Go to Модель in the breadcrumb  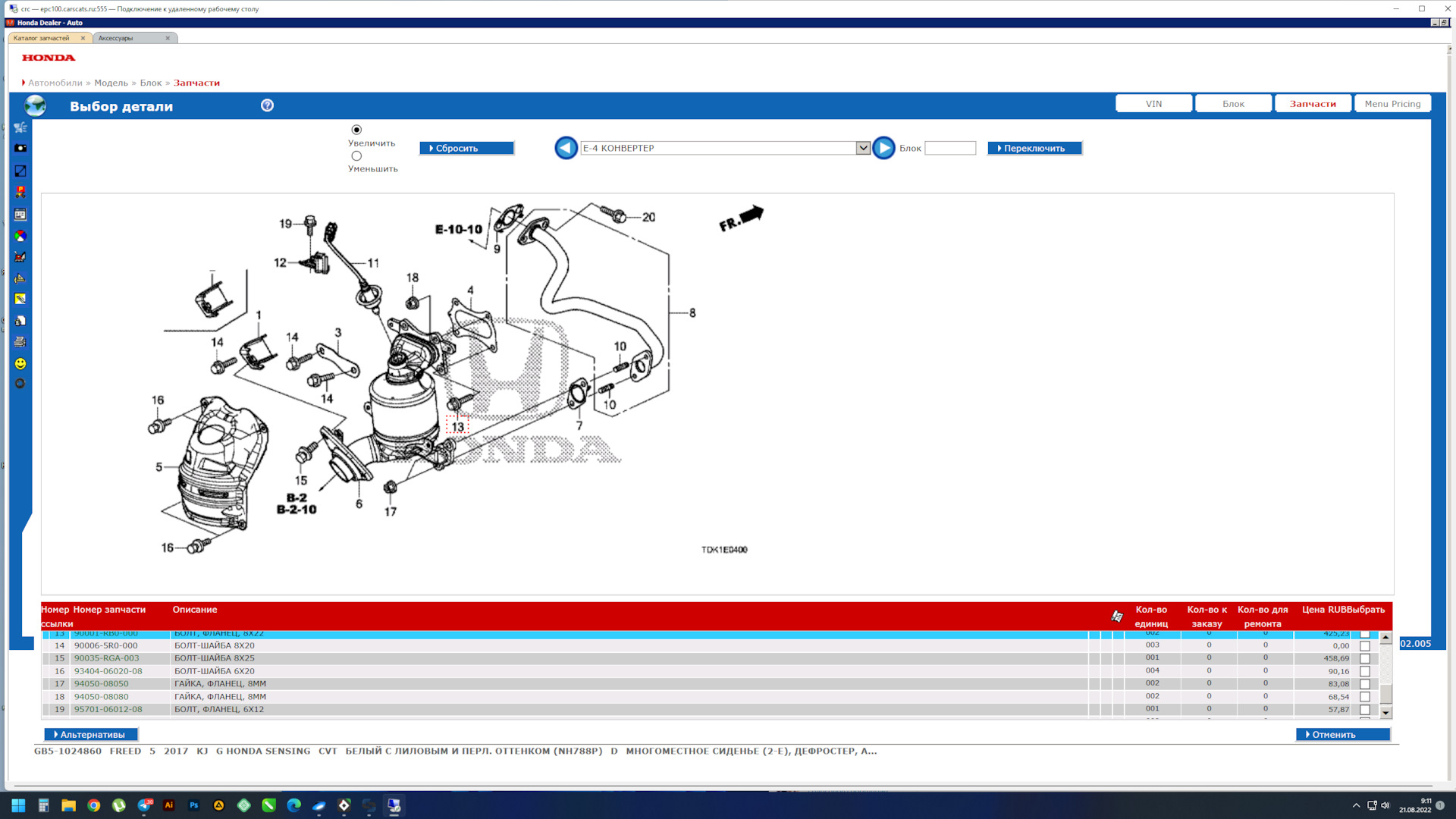[111, 83]
